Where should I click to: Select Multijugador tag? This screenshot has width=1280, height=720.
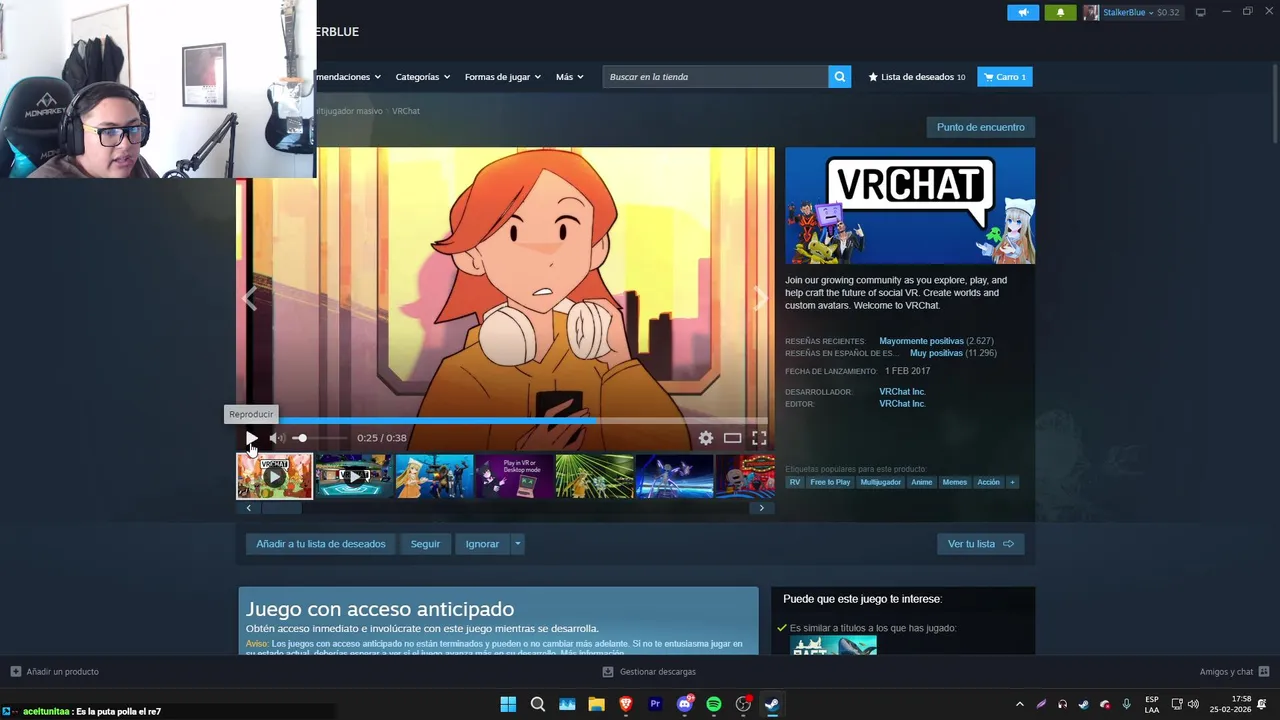pyautogui.click(x=881, y=482)
